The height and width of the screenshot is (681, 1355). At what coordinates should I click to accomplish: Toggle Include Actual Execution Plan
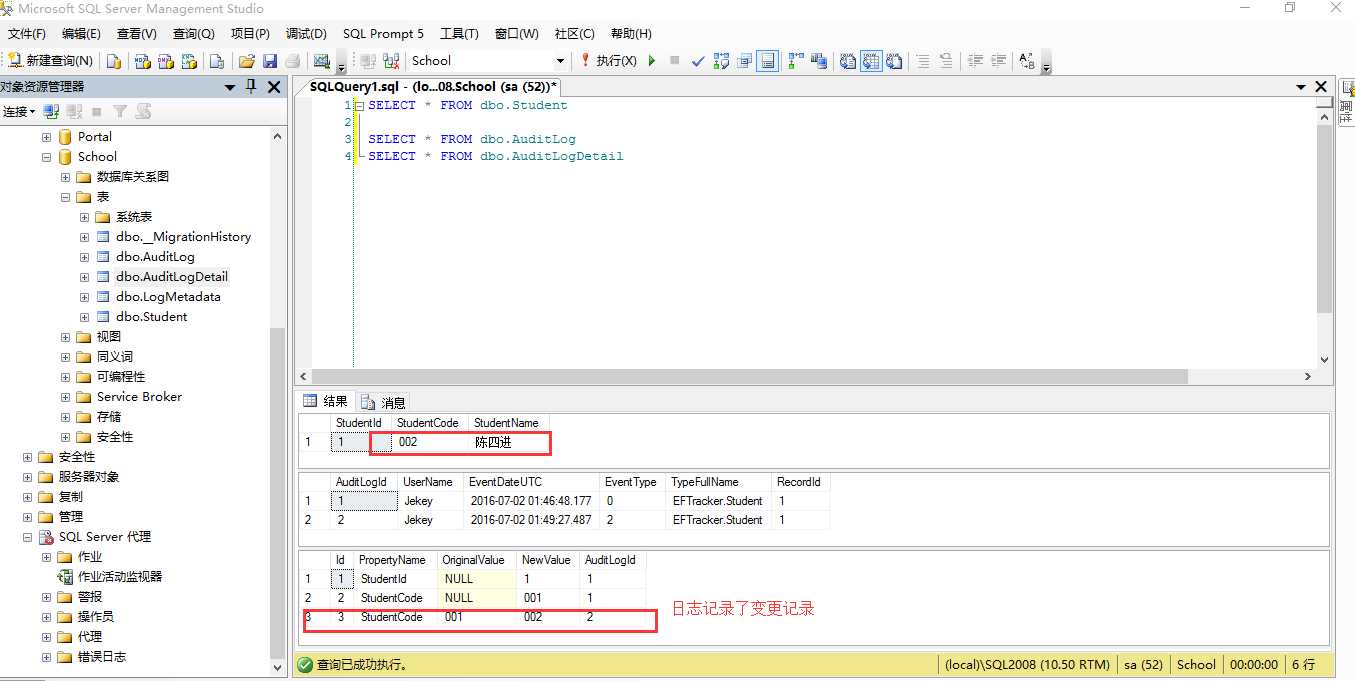pyautogui.click(x=796, y=61)
